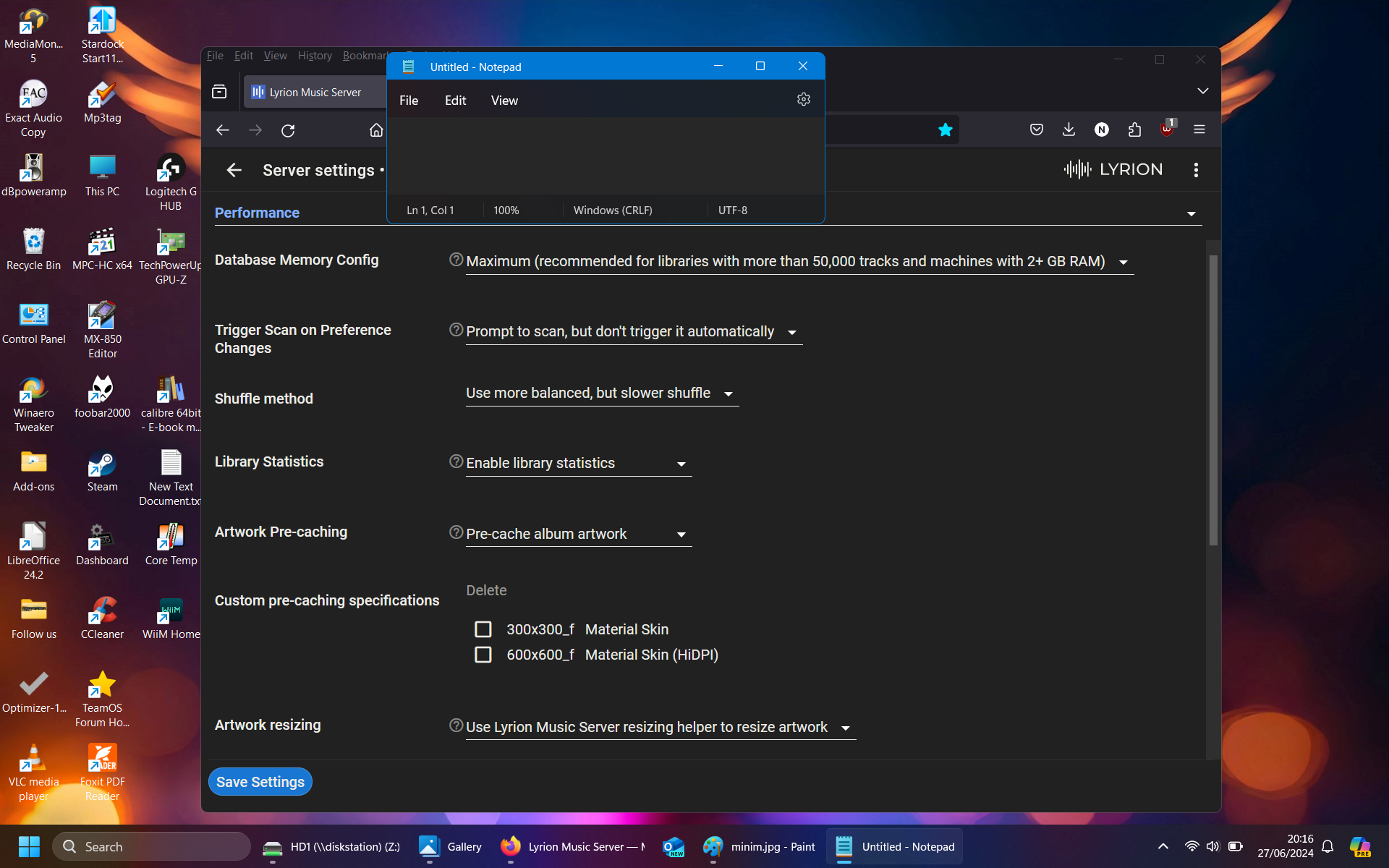The width and height of the screenshot is (1389, 868).
Task: Open Mp3tag desktop icon
Action: [x=102, y=103]
